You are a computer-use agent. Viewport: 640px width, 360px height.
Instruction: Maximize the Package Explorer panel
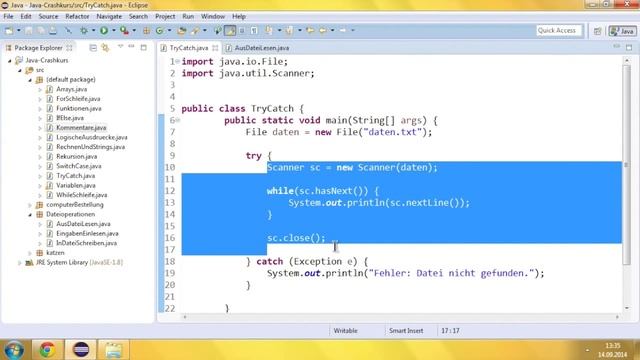(x=143, y=47)
